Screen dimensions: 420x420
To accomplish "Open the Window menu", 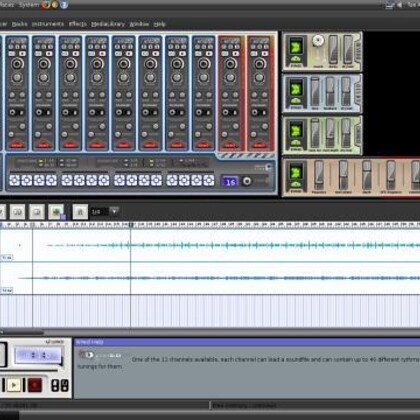I will [x=139, y=24].
